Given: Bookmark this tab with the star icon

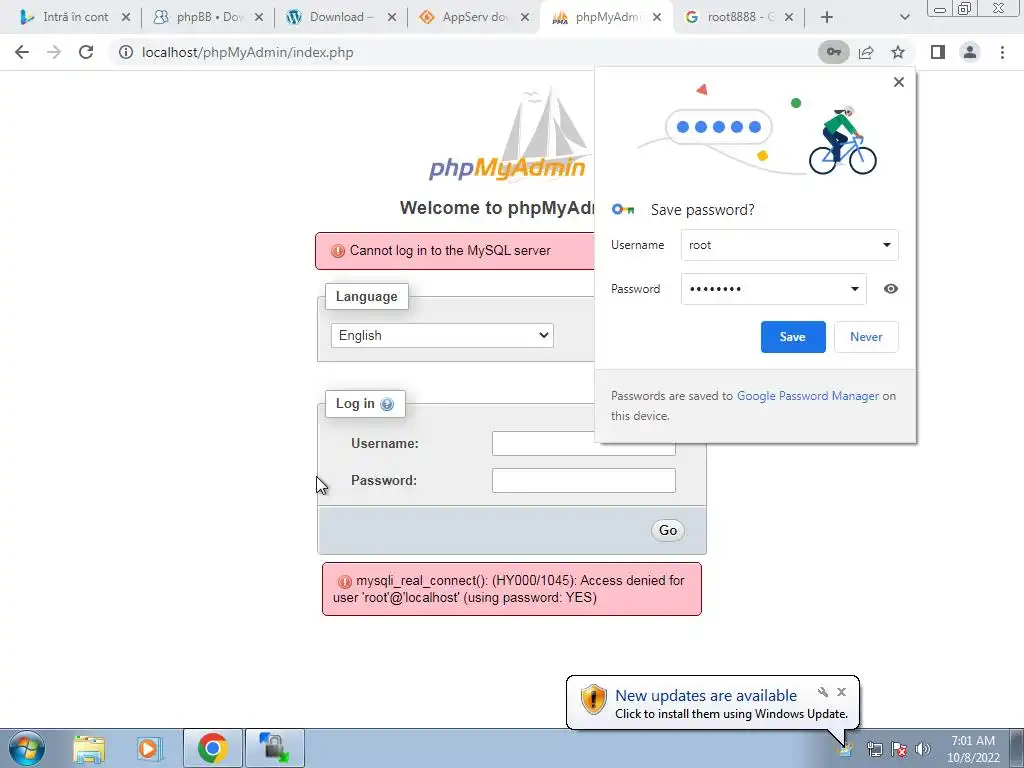Looking at the screenshot, I should tap(898, 52).
